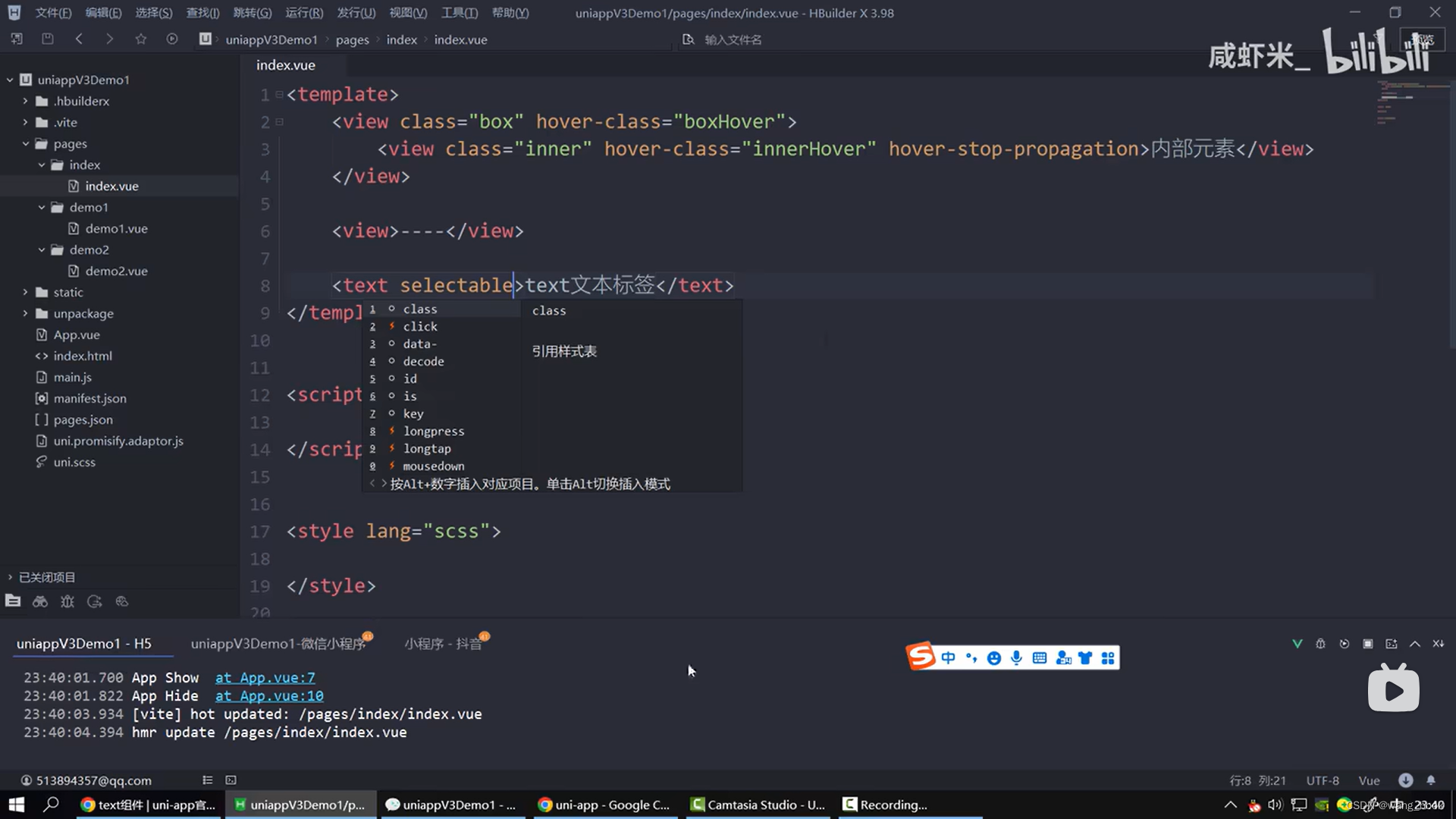Collapse the demo2 folder
Image resolution: width=1456 pixels, height=819 pixels.
click(x=42, y=249)
